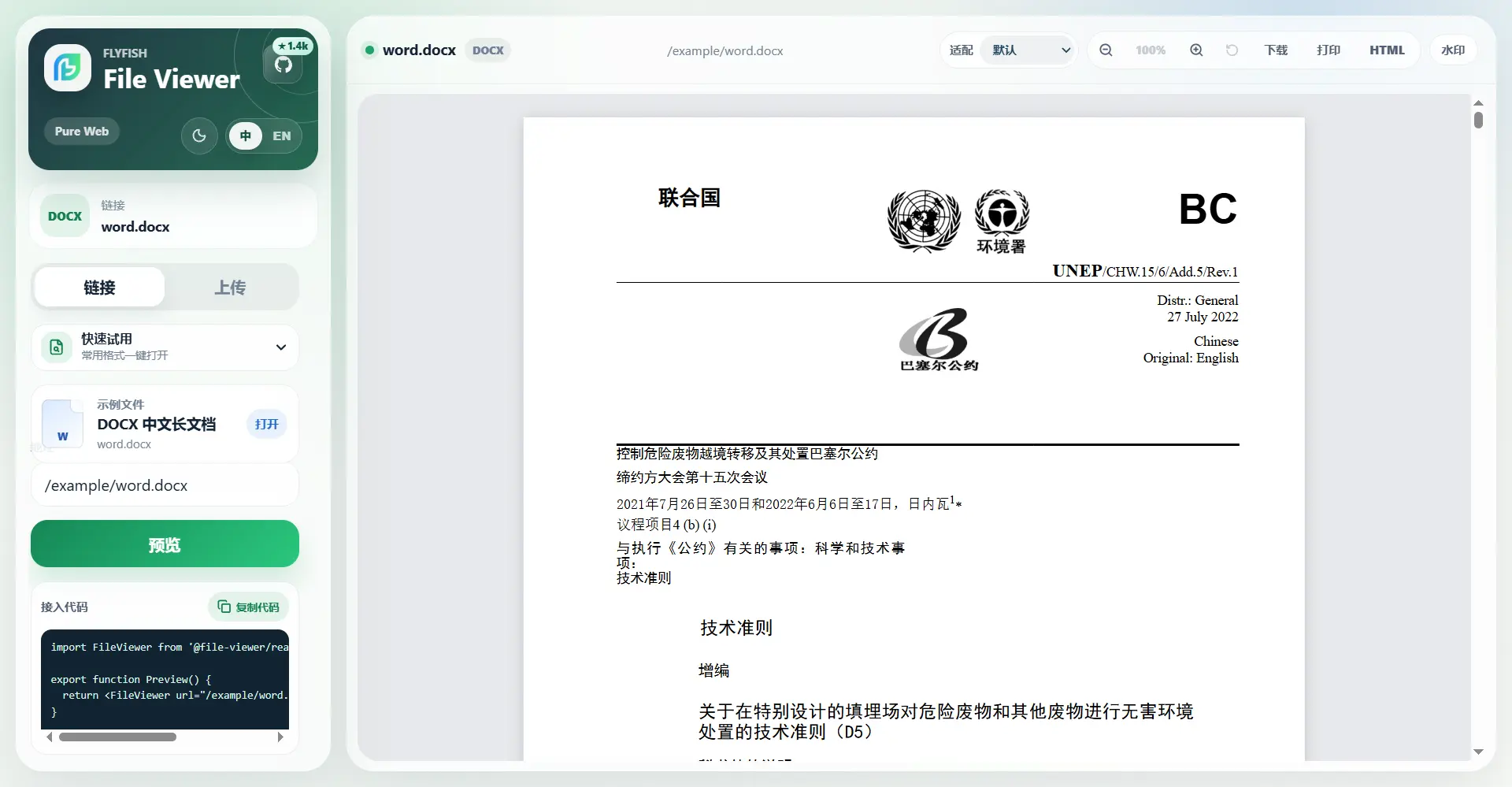Click the scroll down arrow of document

pos(1478,752)
